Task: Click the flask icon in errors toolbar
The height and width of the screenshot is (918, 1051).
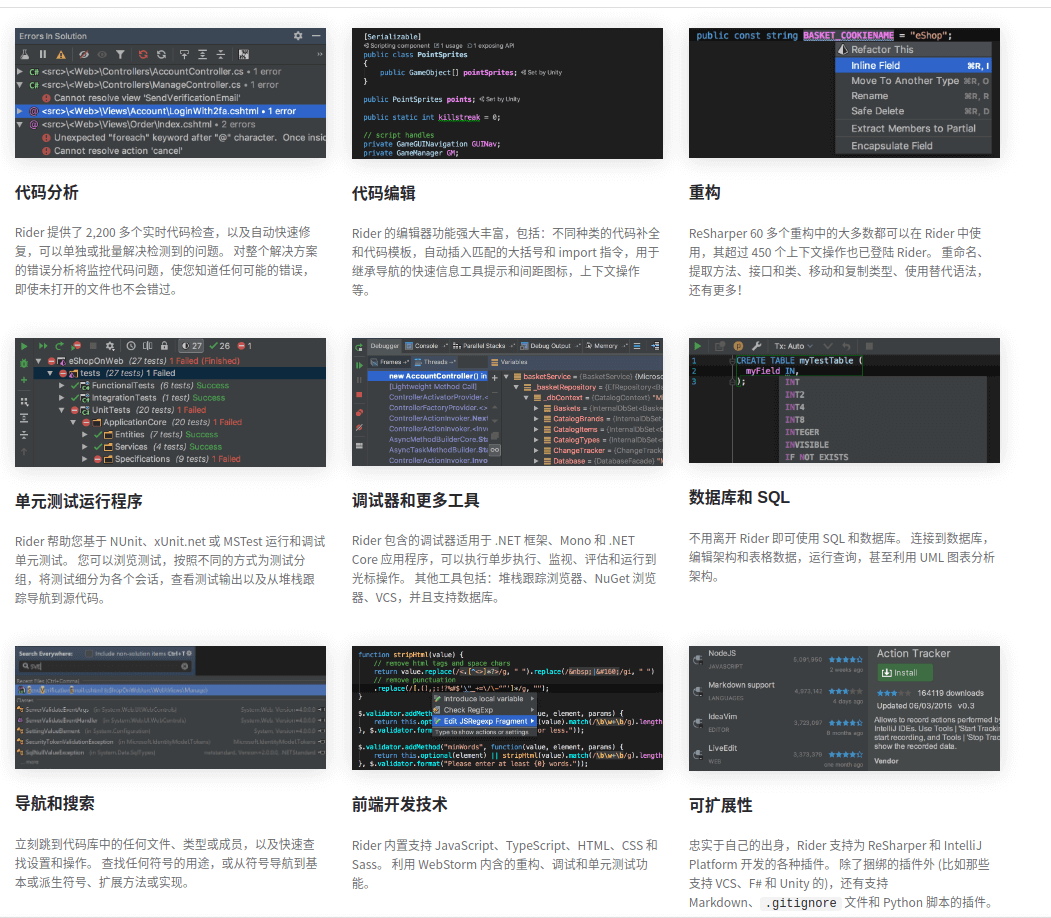Action: point(25,54)
